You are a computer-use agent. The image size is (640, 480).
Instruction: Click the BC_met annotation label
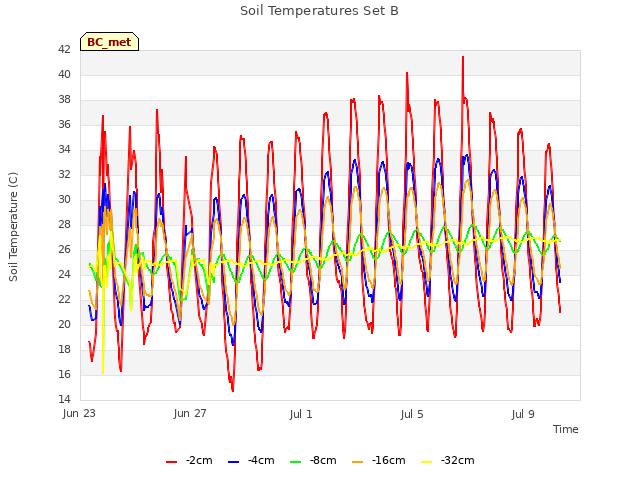[x=109, y=42]
